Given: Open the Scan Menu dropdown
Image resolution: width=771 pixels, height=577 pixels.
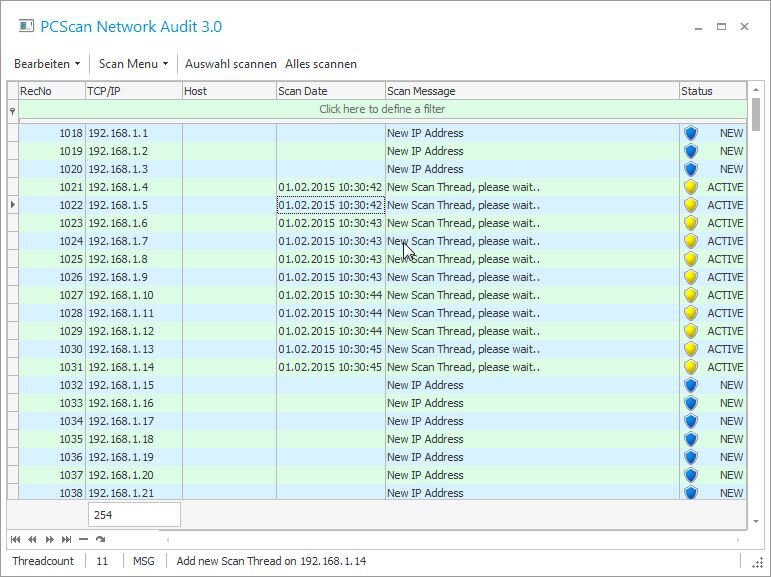Looking at the screenshot, I should coord(134,64).
